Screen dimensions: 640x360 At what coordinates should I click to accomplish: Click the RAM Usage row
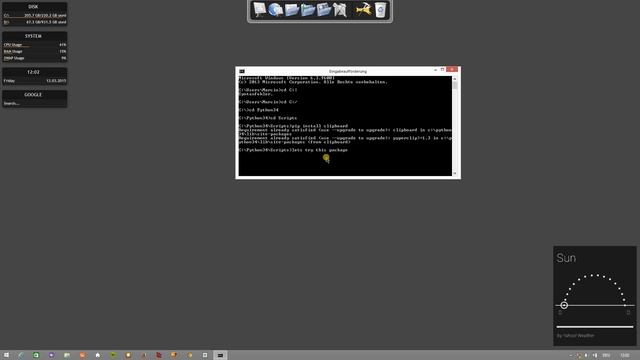[35, 51]
